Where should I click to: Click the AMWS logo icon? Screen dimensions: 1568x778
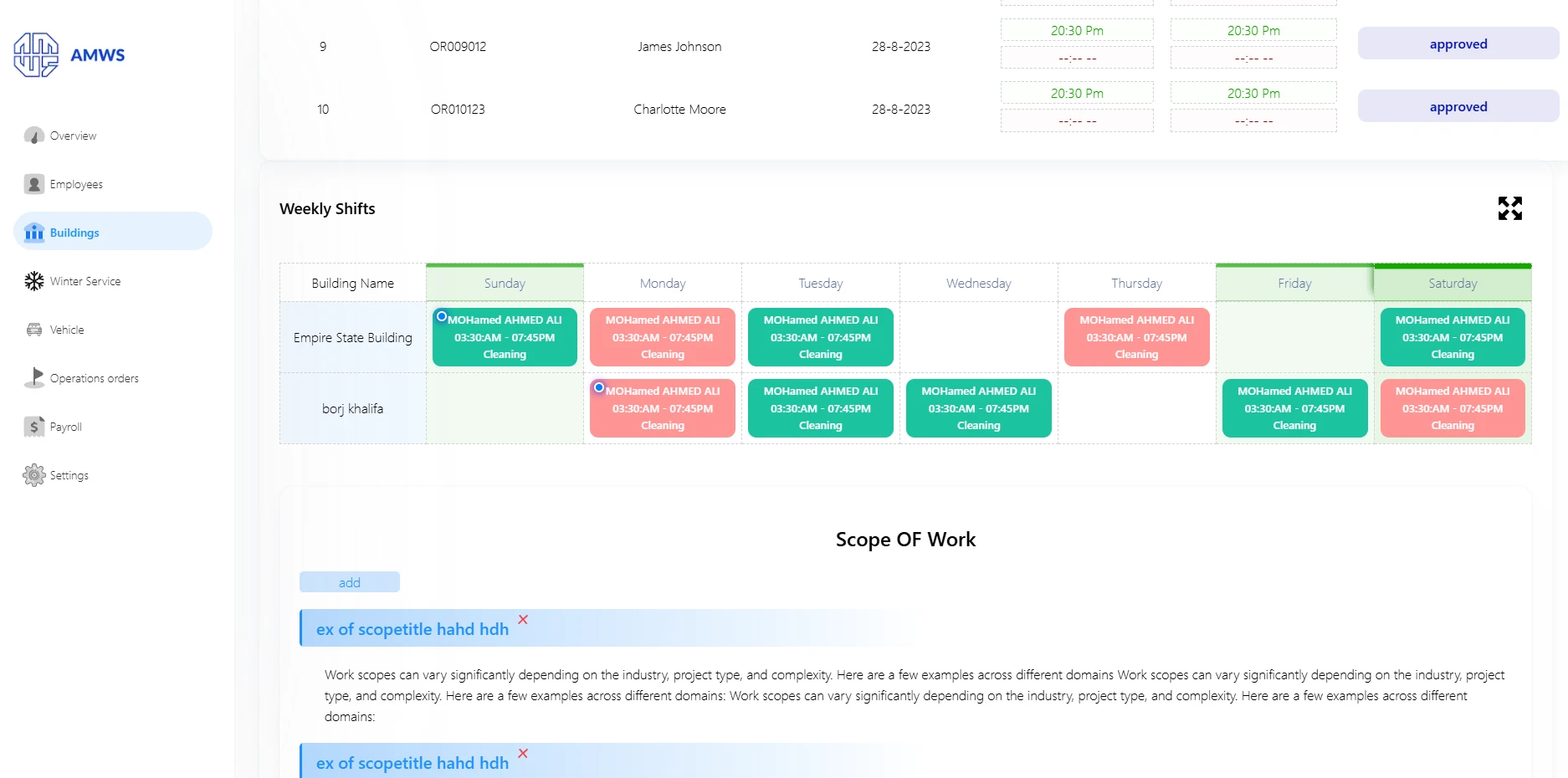36,55
